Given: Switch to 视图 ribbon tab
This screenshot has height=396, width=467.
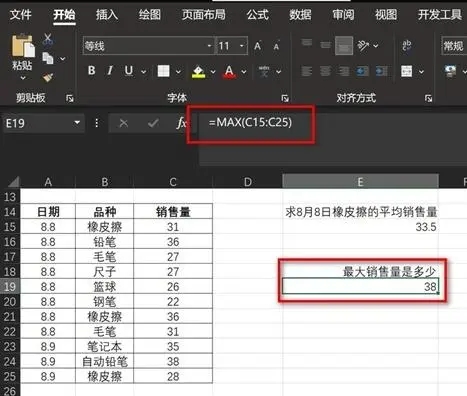Looking at the screenshot, I should click(x=386, y=15).
